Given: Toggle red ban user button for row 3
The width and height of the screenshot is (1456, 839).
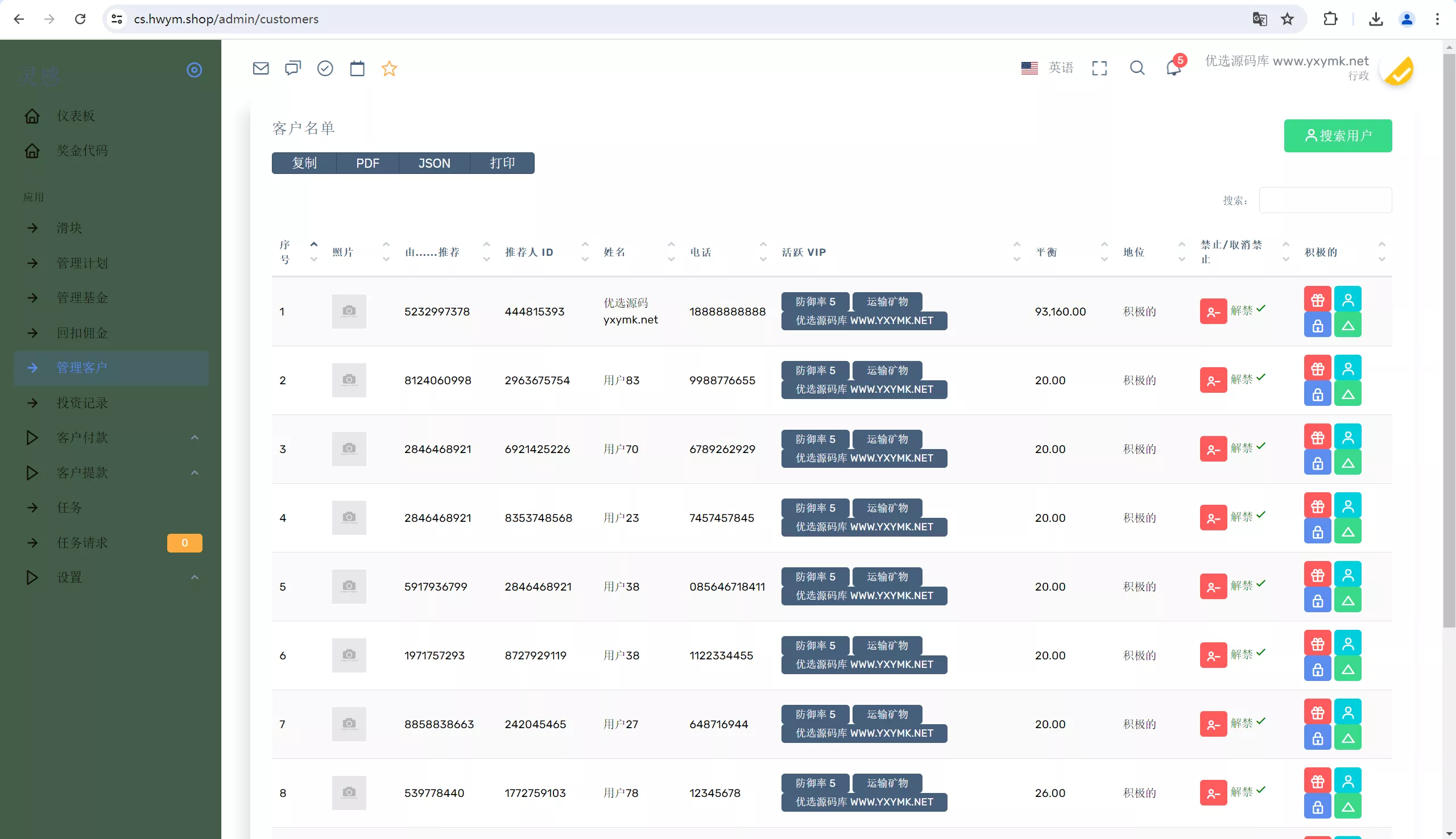Looking at the screenshot, I should 1213,449.
